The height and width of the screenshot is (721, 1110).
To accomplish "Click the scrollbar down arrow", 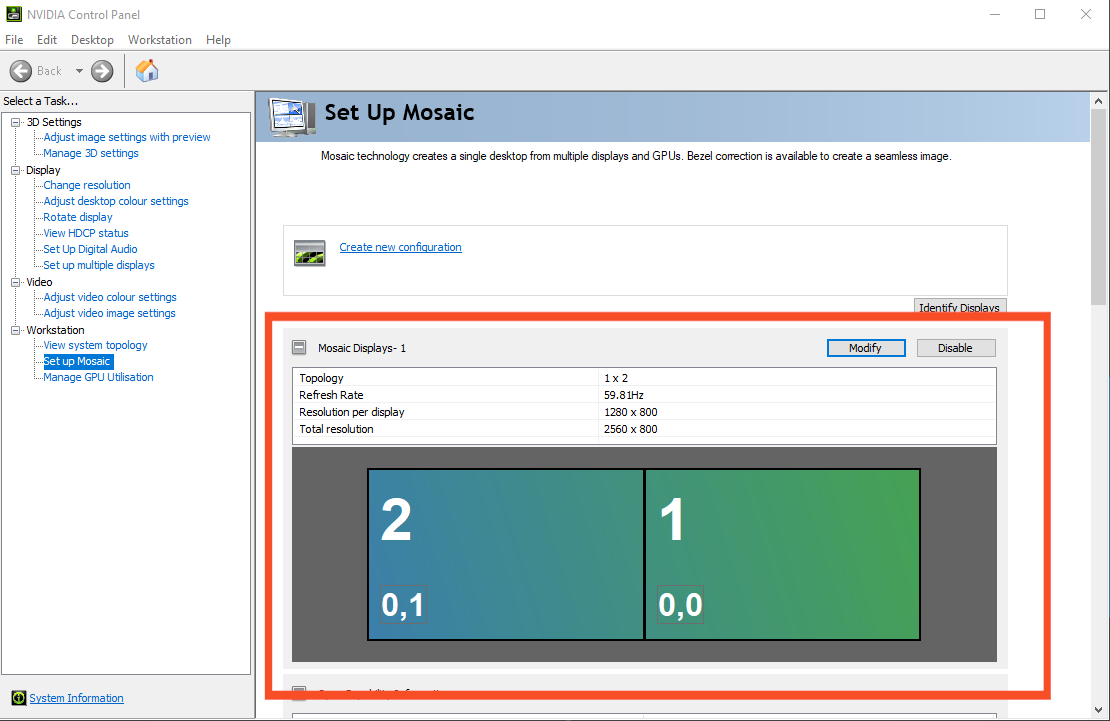I will (x=1099, y=710).
